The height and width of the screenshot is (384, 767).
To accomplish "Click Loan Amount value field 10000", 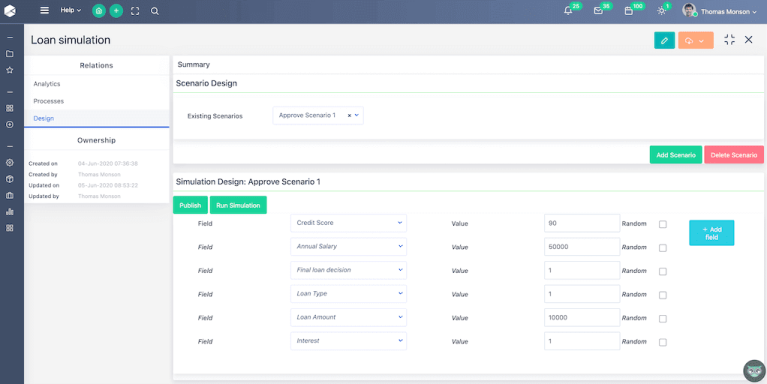I will tap(582, 317).
